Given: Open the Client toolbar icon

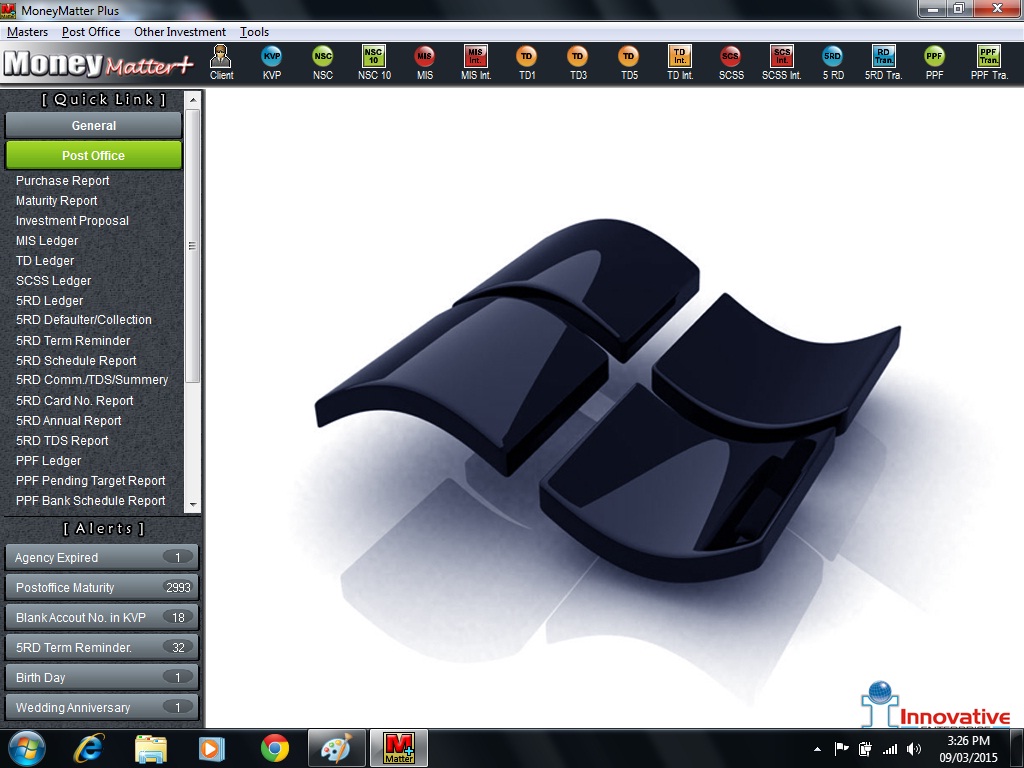Looking at the screenshot, I should (x=221, y=62).
